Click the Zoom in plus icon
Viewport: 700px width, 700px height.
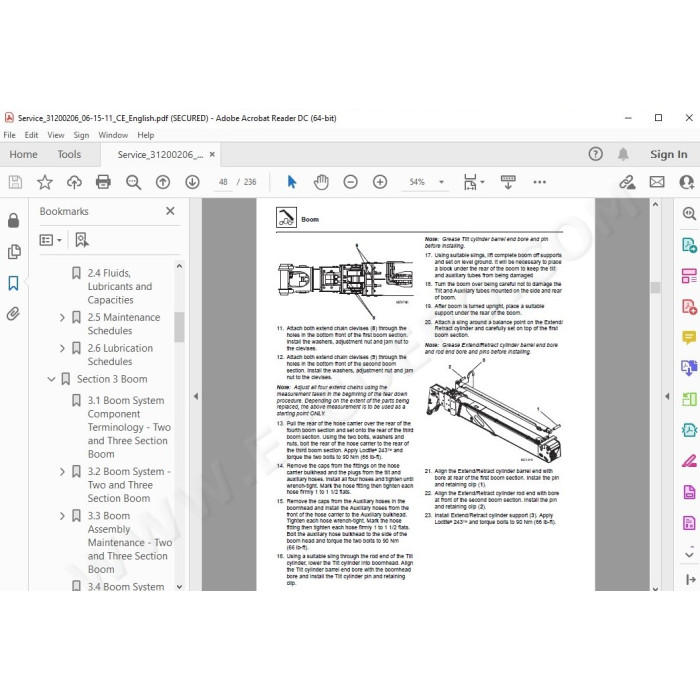click(380, 182)
